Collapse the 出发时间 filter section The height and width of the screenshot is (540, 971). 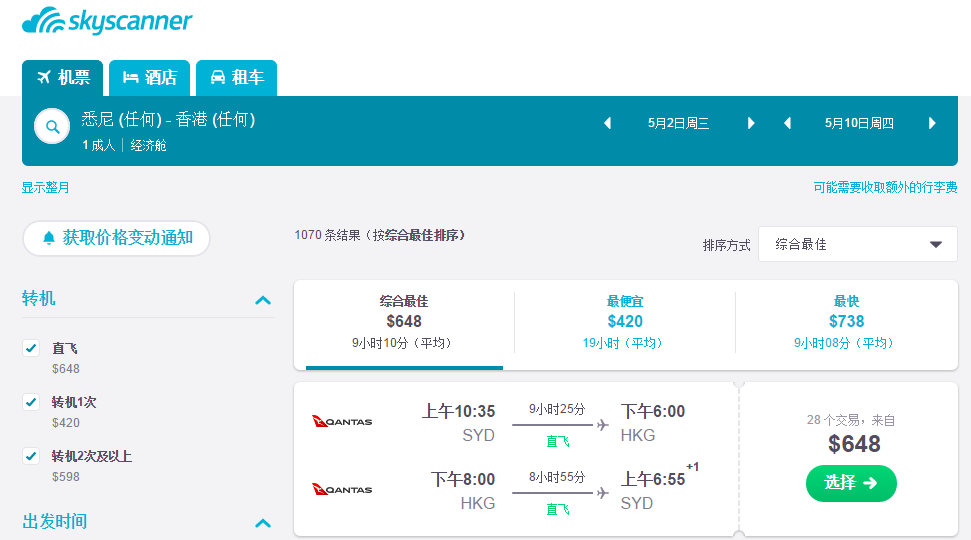click(263, 523)
